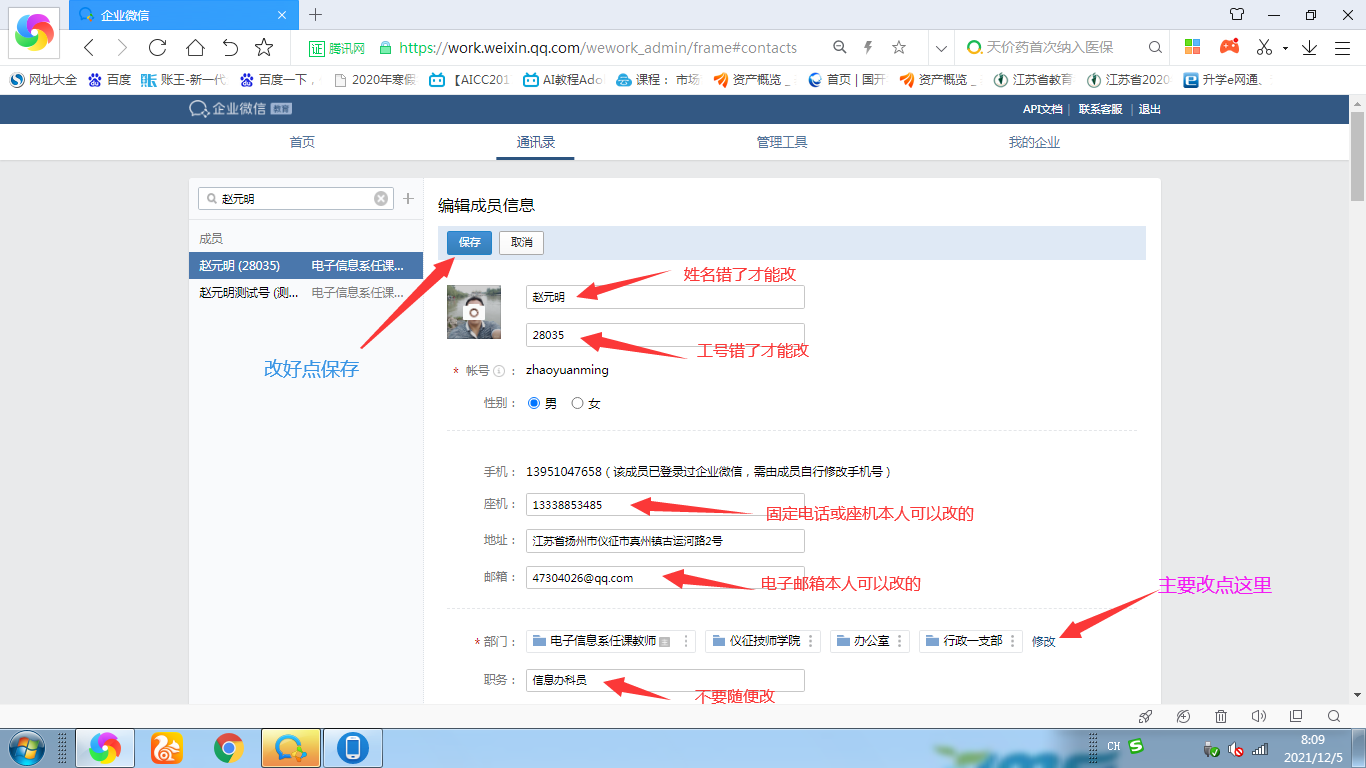
Task: Click the 保存 button
Action: [469, 242]
